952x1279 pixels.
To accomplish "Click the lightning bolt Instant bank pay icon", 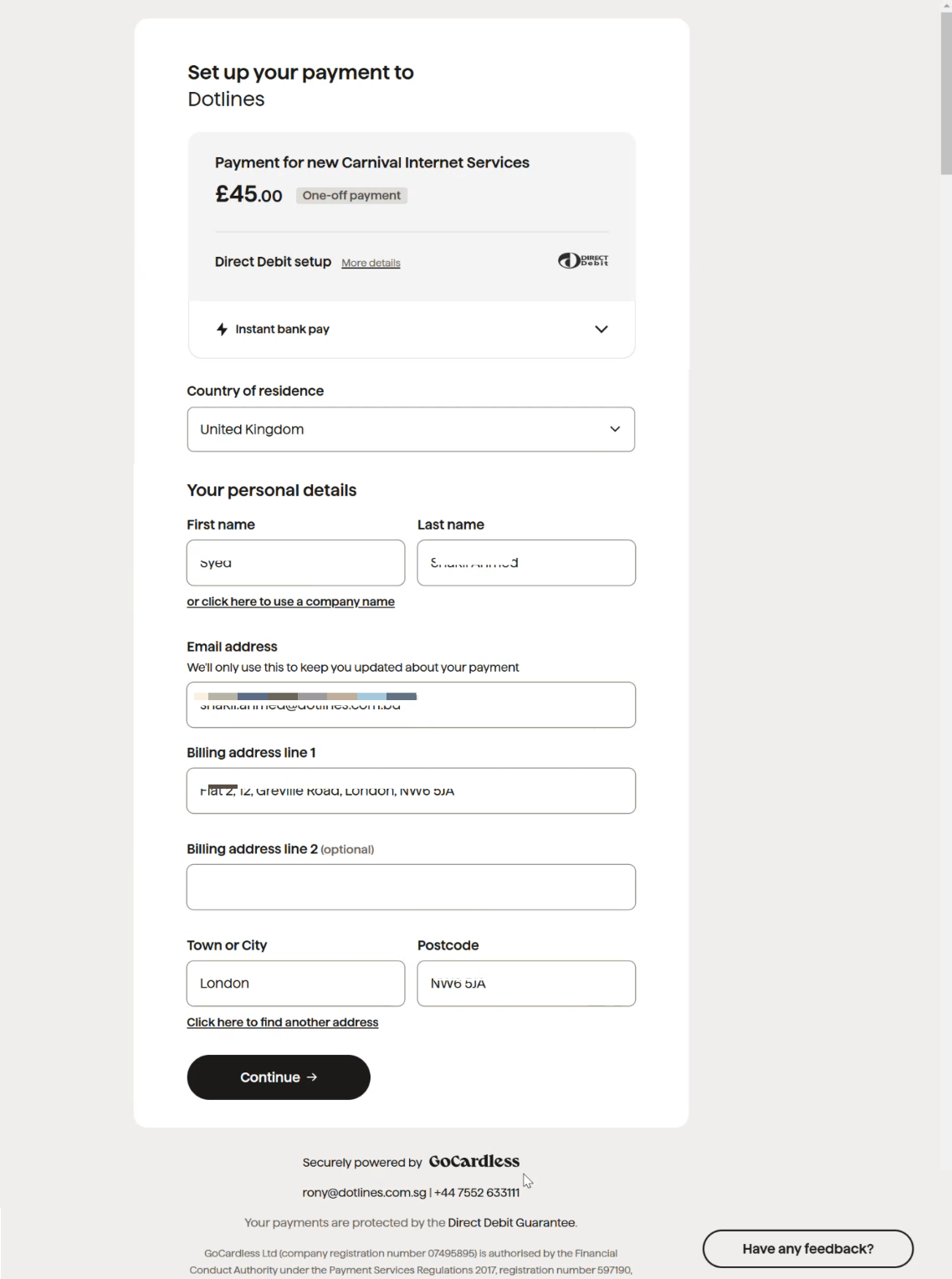I will (222, 330).
